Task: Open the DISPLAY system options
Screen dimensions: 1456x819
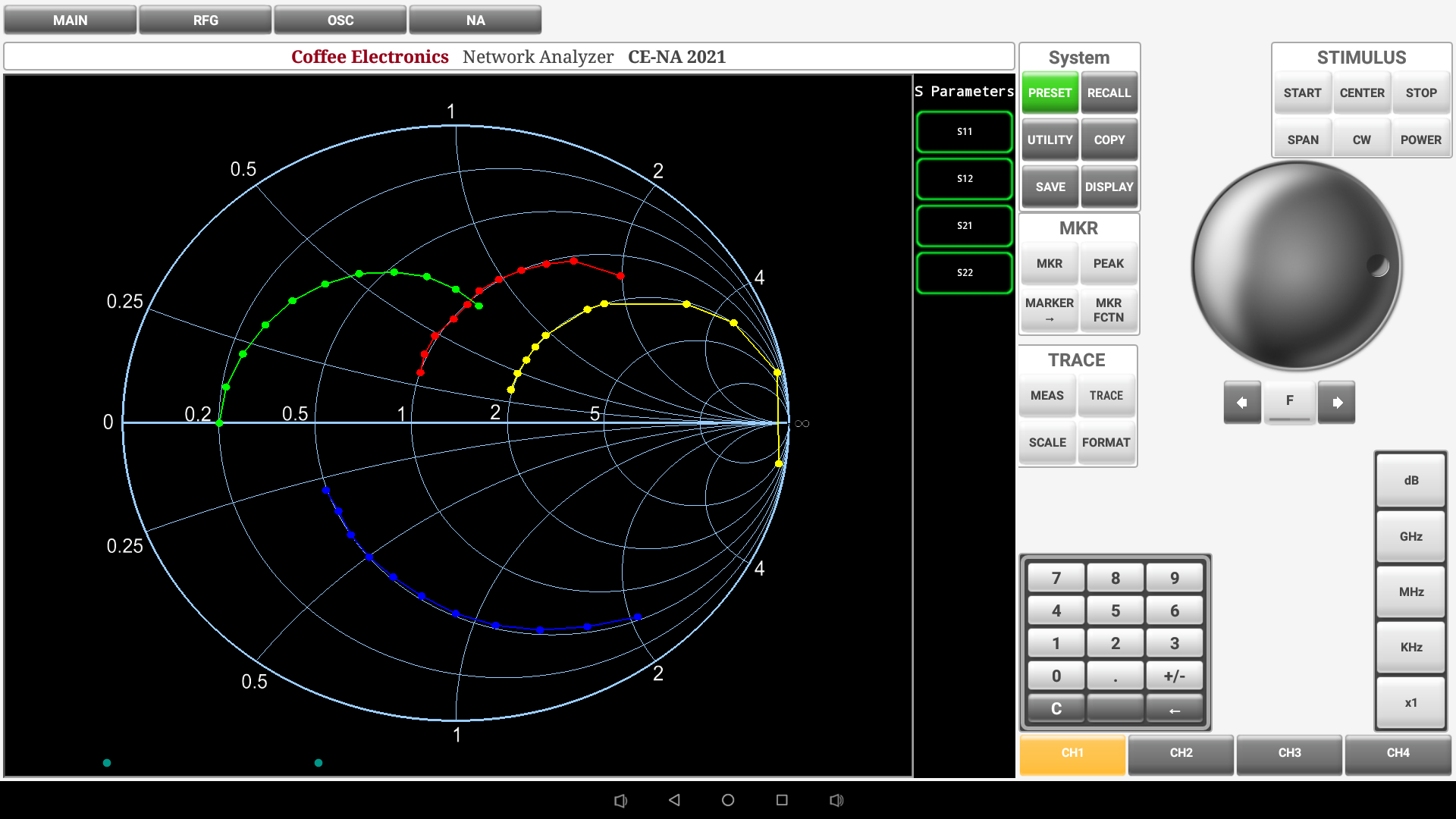Action: pos(1109,187)
